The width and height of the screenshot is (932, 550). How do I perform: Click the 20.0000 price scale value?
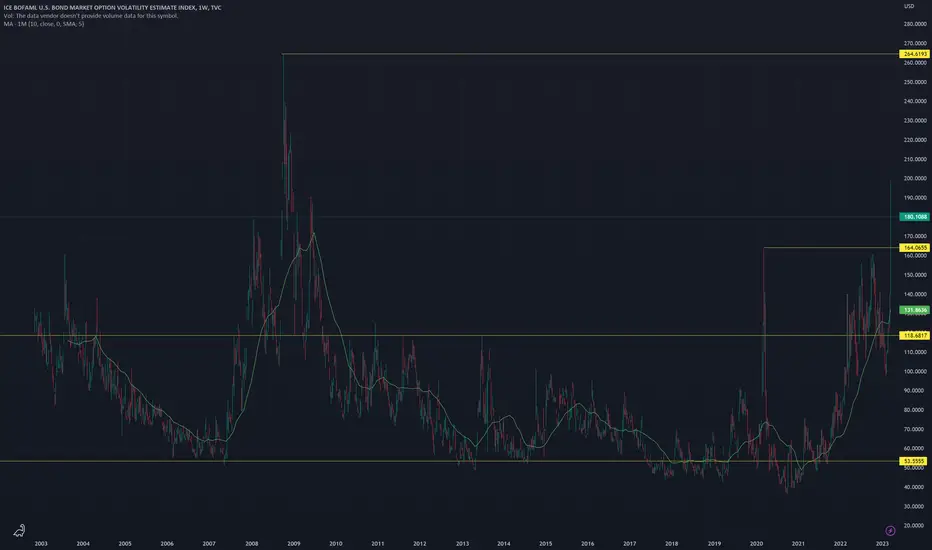915,526
